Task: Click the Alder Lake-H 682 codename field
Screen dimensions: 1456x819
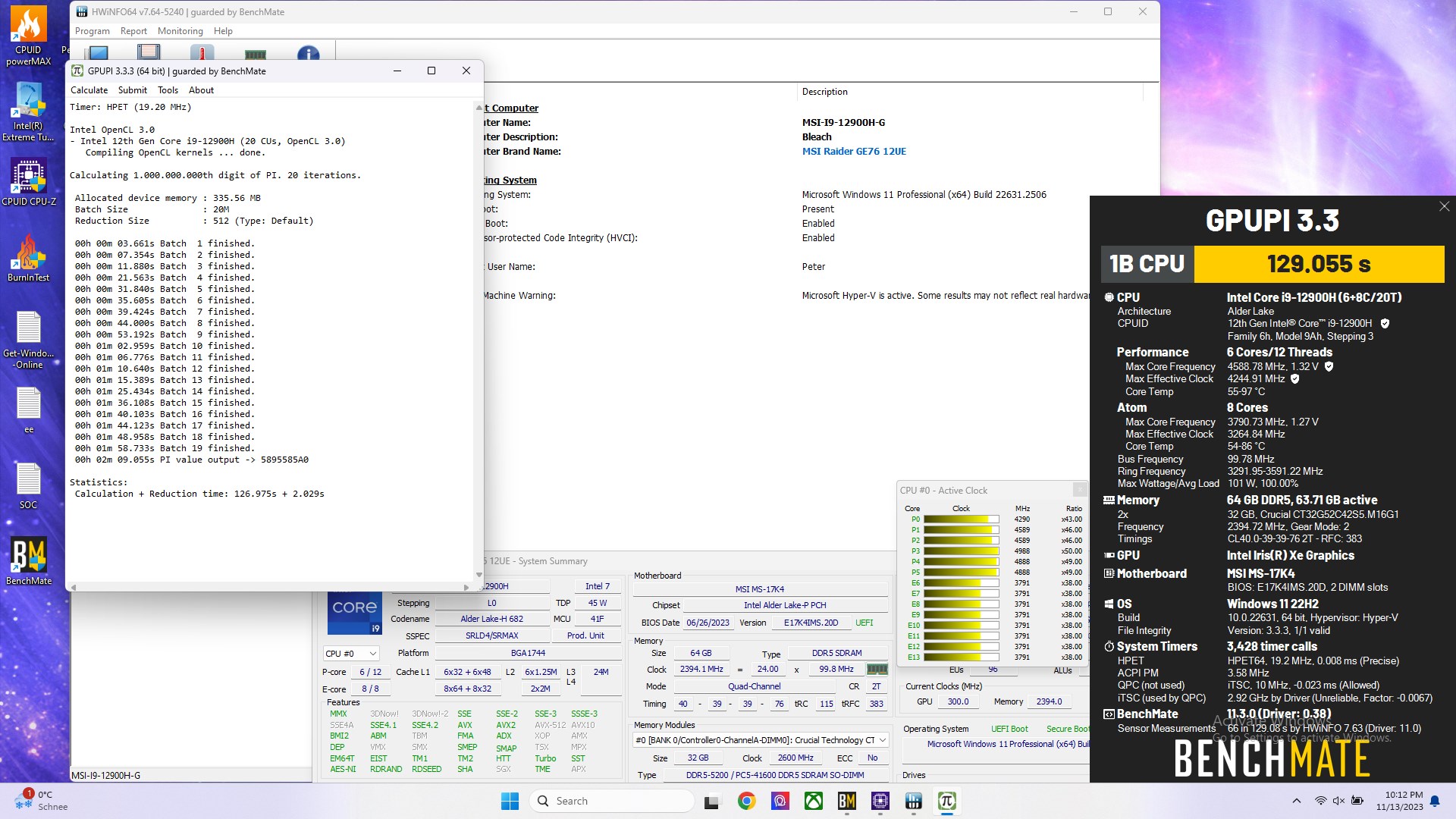Action: click(x=491, y=619)
